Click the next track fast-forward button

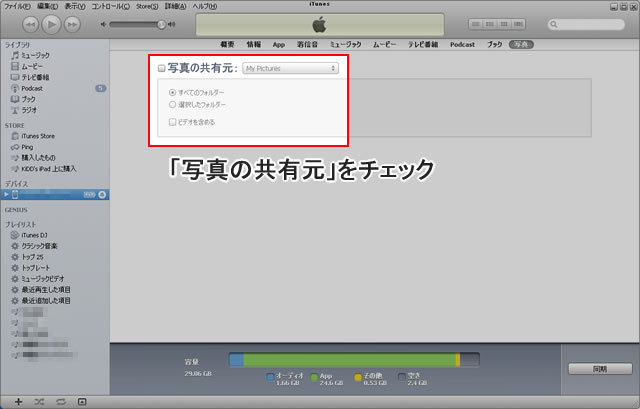72,24
